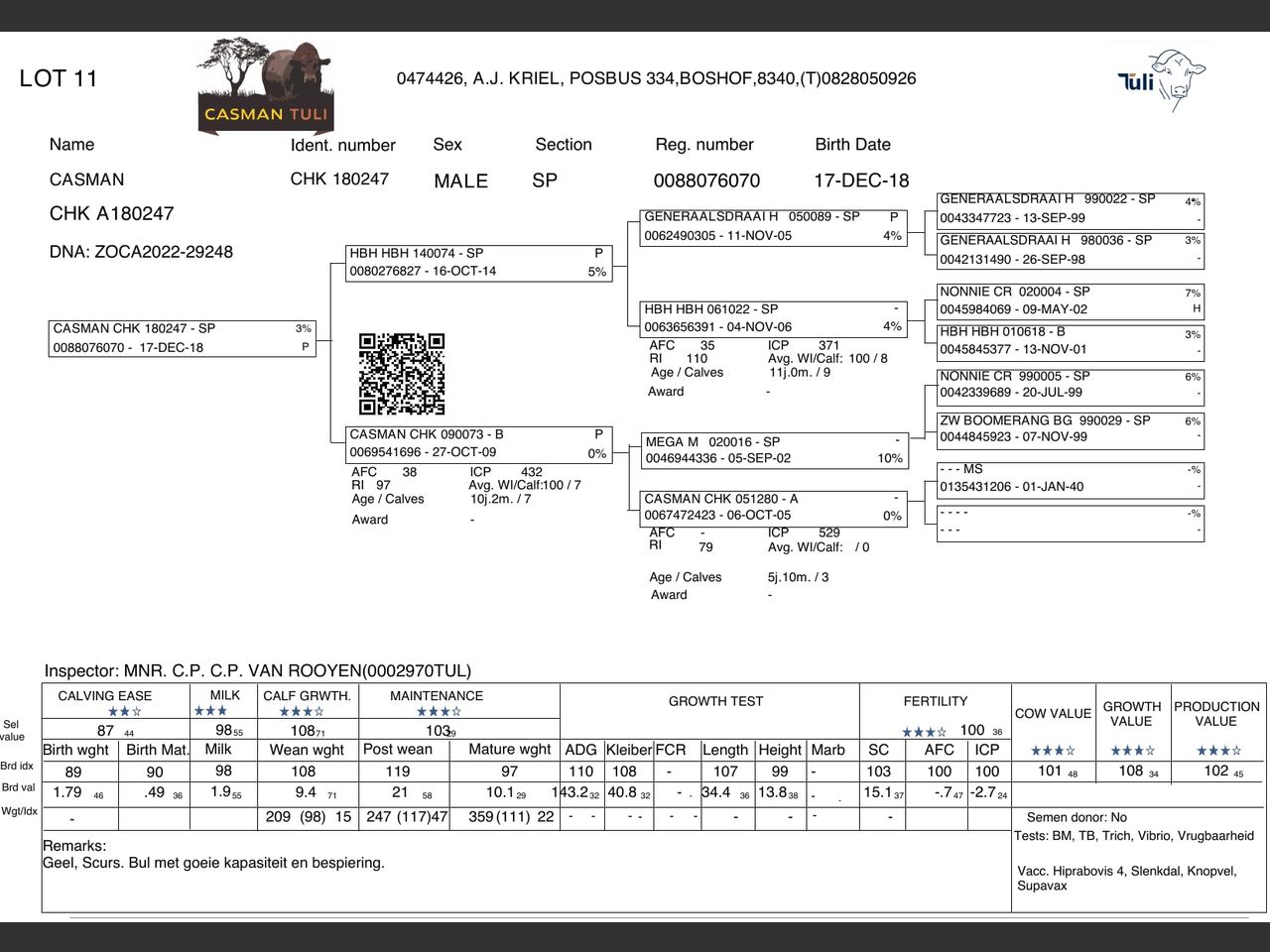Click the Maintenance star rating

coord(439,711)
